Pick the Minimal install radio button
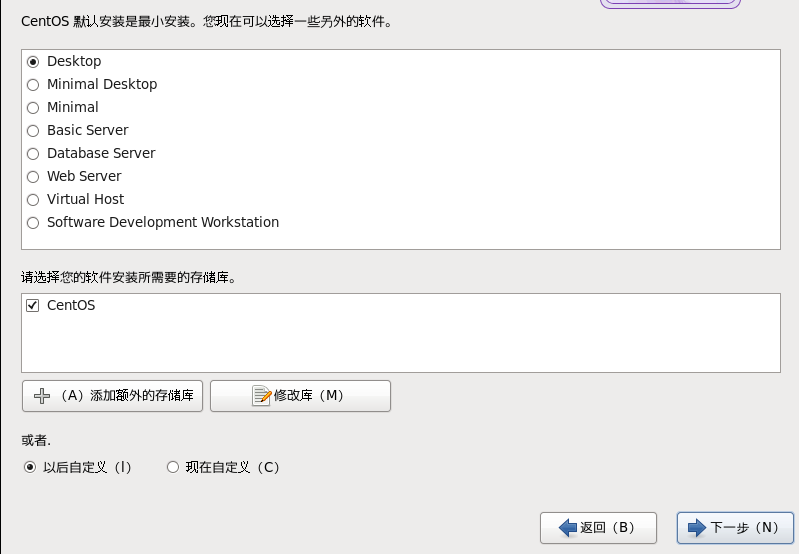 point(33,108)
